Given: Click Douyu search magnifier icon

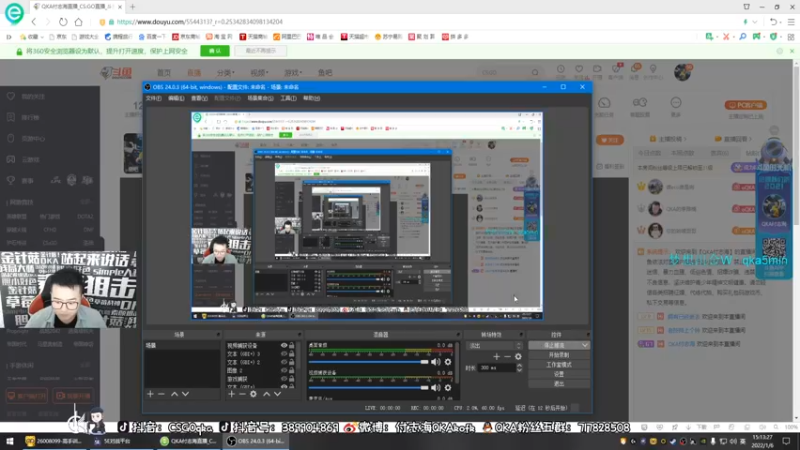Looking at the screenshot, I should click(x=535, y=72).
